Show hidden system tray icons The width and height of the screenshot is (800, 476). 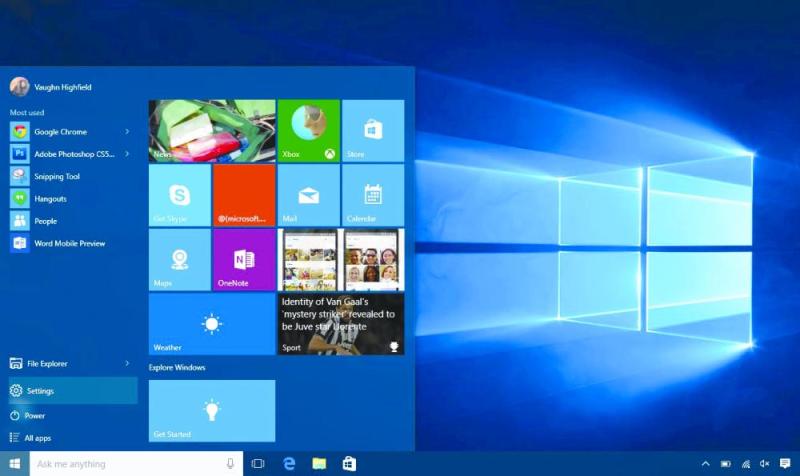pos(706,464)
